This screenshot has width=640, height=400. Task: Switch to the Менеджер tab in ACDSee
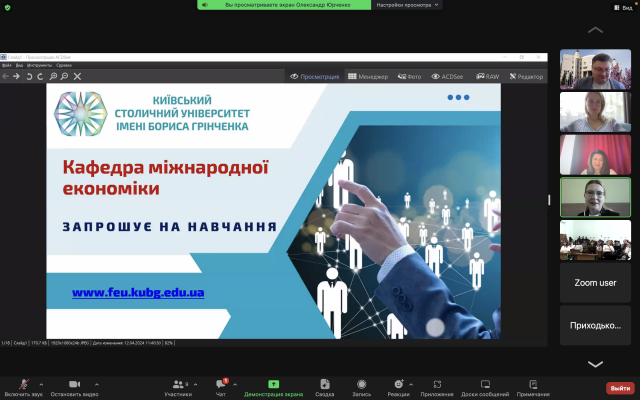[x=369, y=76]
